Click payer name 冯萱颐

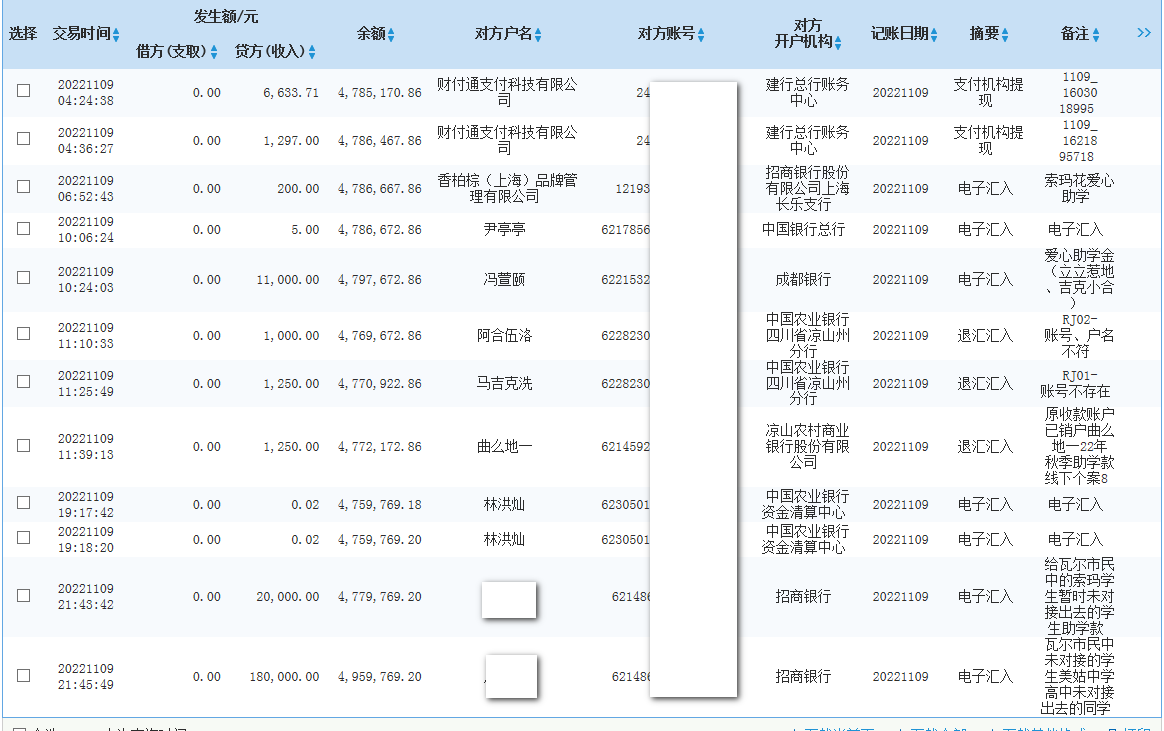(x=504, y=280)
